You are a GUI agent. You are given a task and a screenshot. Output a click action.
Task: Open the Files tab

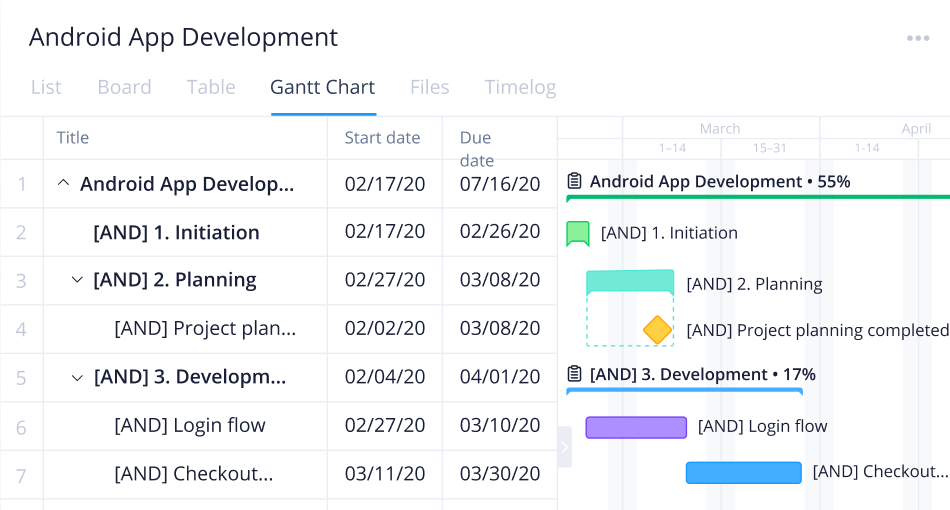click(x=429, y=87)
